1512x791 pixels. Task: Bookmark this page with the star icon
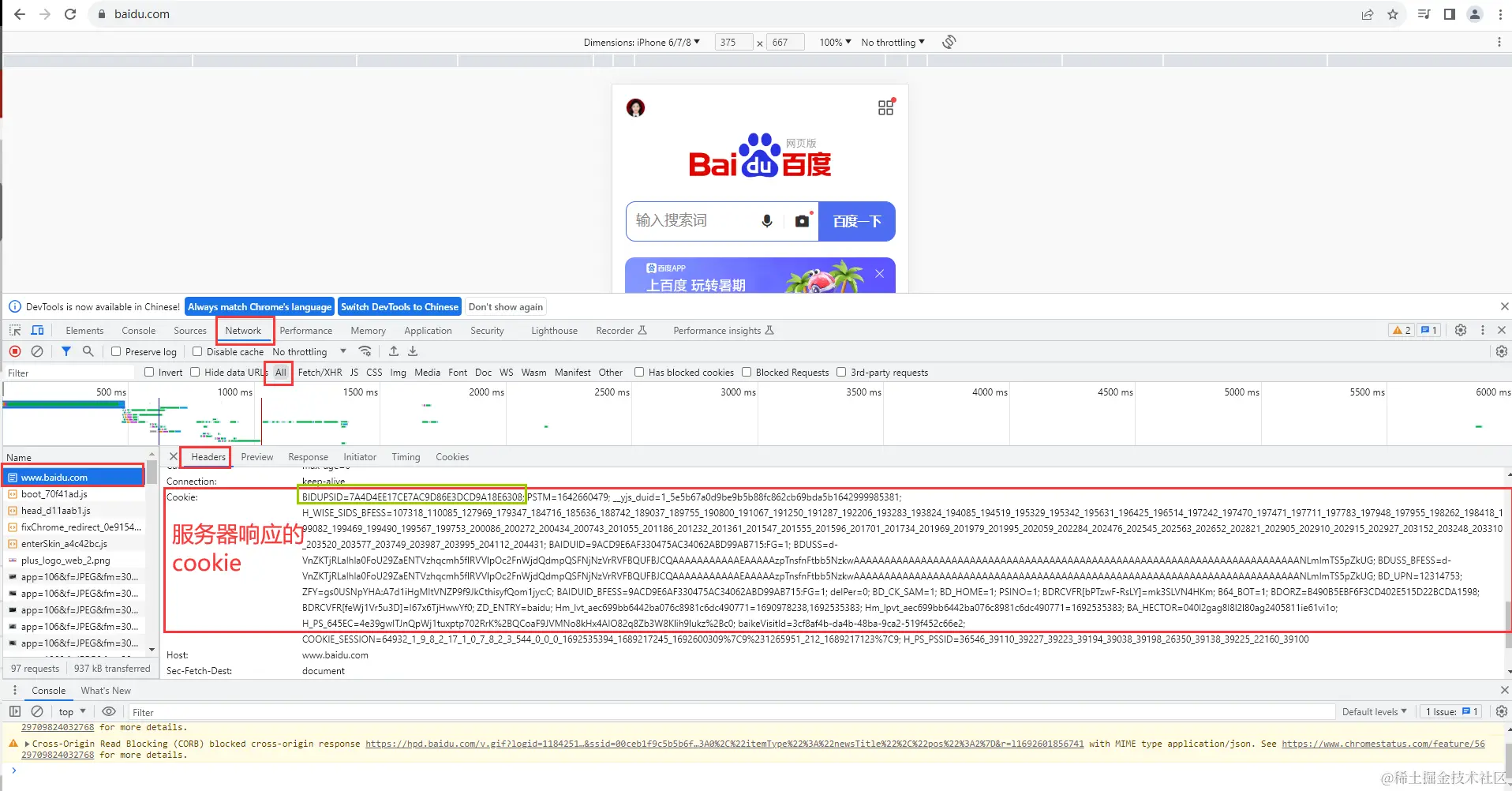(x=1393, y=14)
